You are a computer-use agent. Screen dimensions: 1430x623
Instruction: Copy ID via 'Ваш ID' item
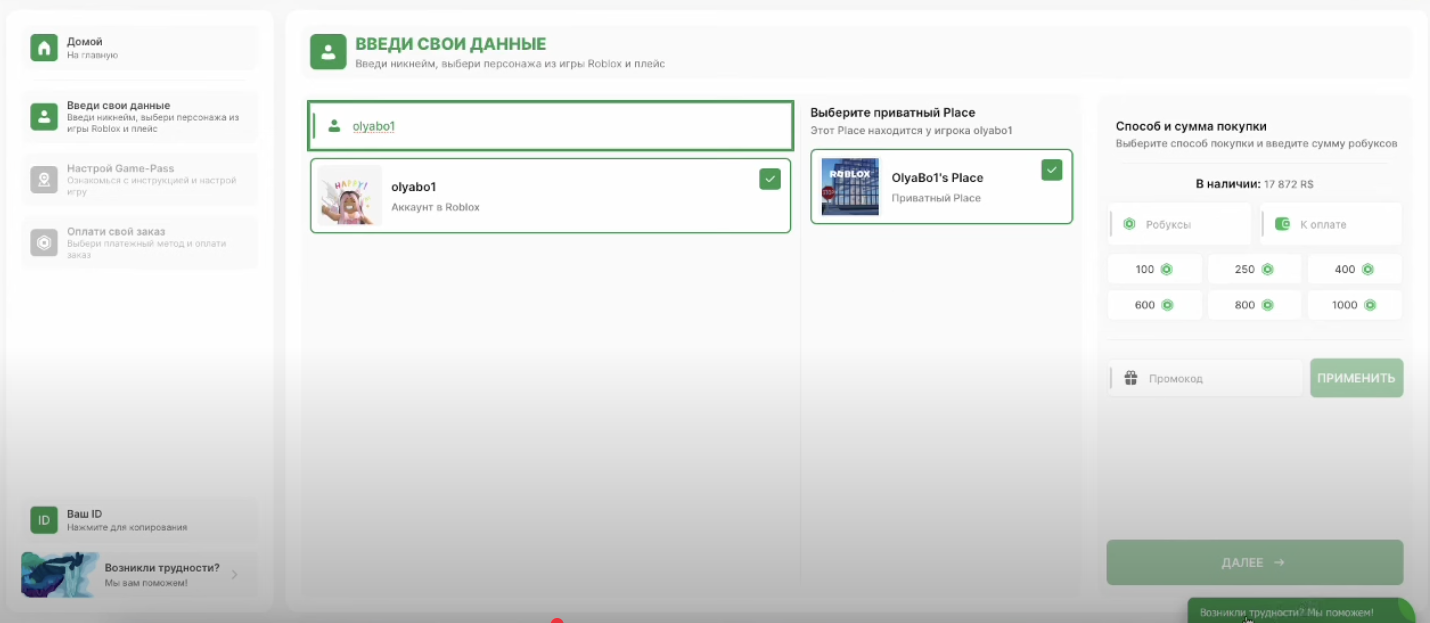tap(140, 520)
